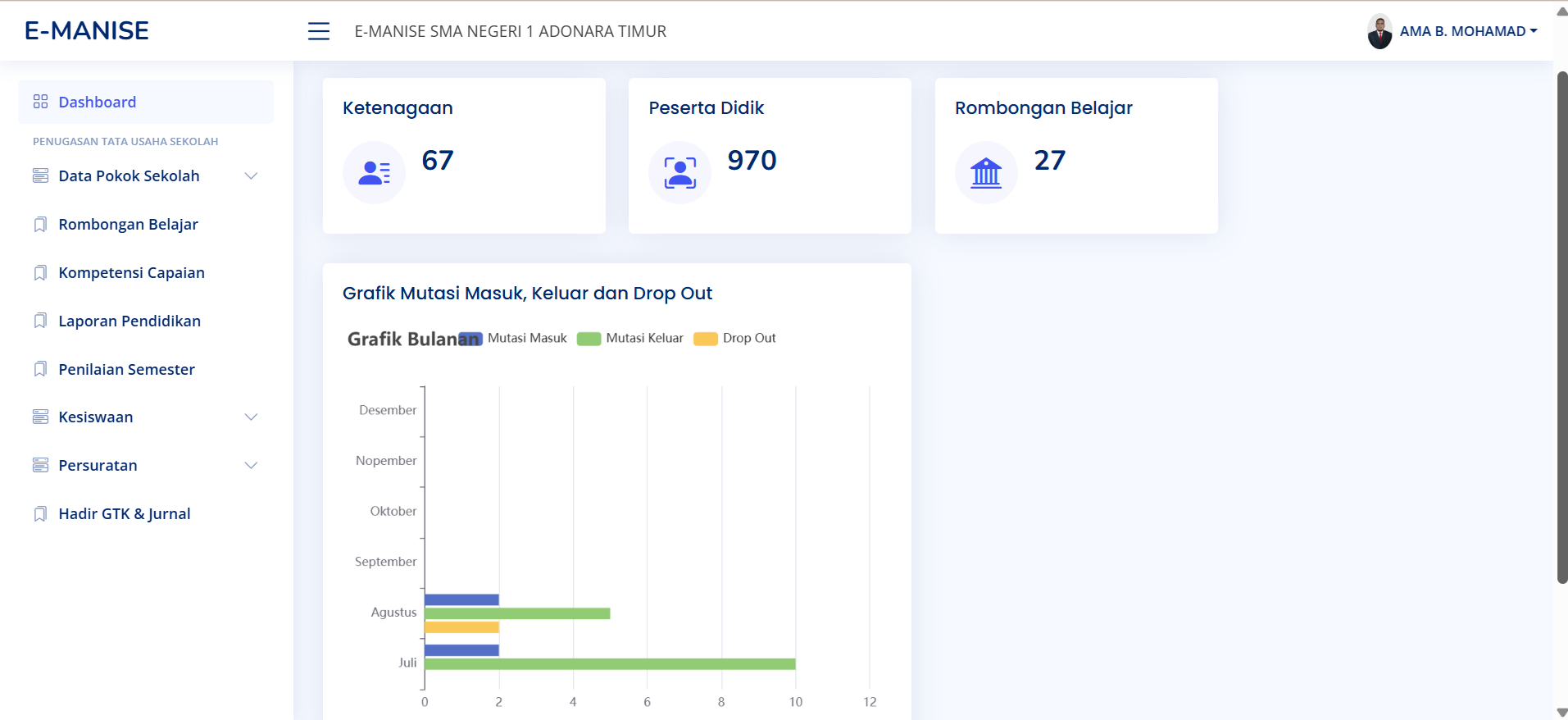Image resolution: width=1568 pixels, height=720 pixels.
Task: Click the green Juli Mutasi Keluar bar
Action: pyautogui.click(x=609, y=664)
